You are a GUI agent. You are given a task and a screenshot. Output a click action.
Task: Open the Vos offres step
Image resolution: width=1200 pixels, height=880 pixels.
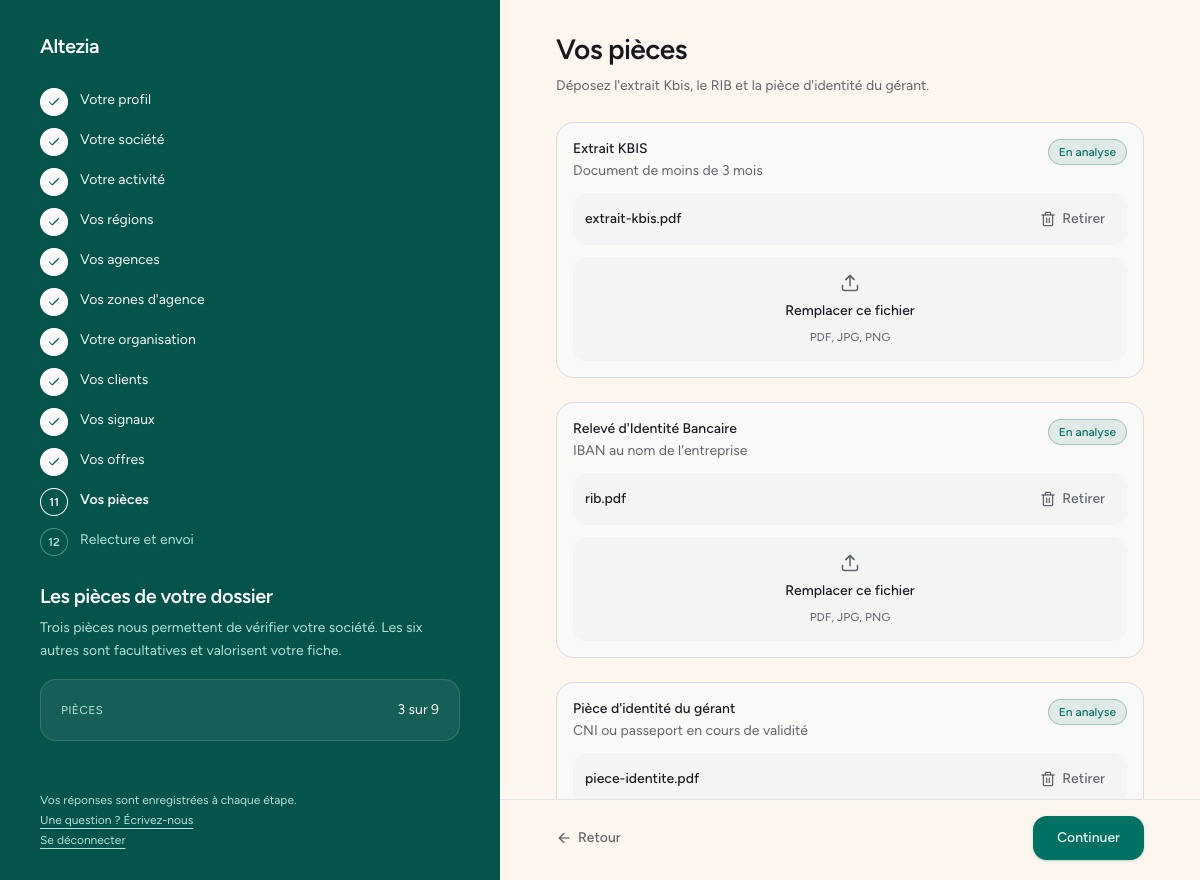tap(112, 460)
